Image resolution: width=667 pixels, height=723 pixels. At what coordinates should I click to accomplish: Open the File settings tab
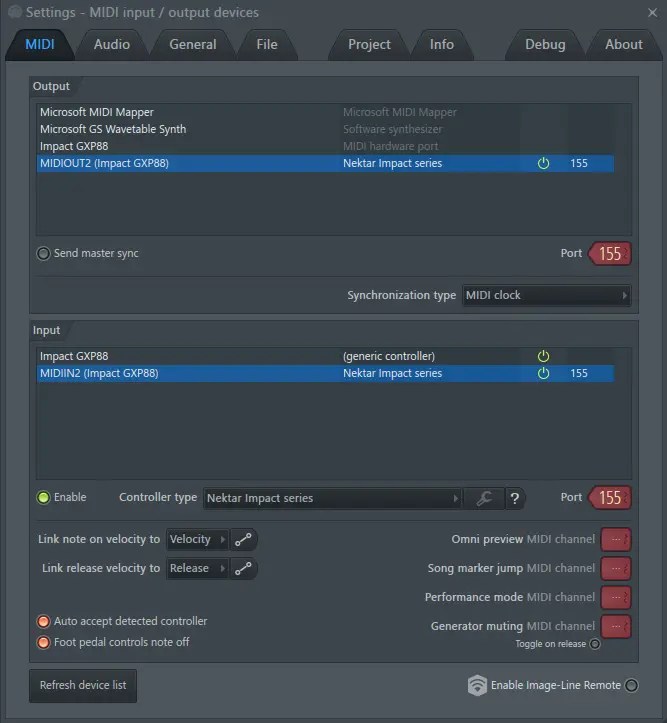(267, 44)
